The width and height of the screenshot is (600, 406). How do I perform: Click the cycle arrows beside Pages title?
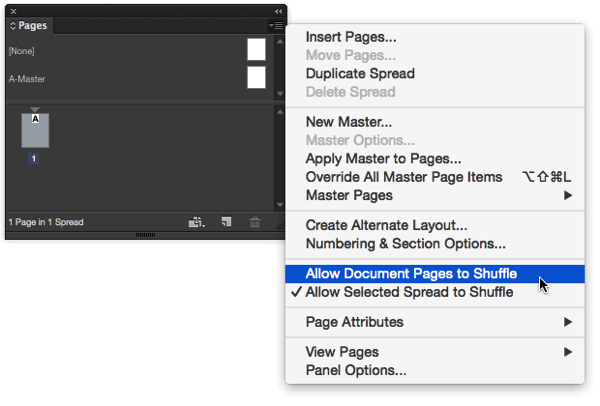[13, 26]
